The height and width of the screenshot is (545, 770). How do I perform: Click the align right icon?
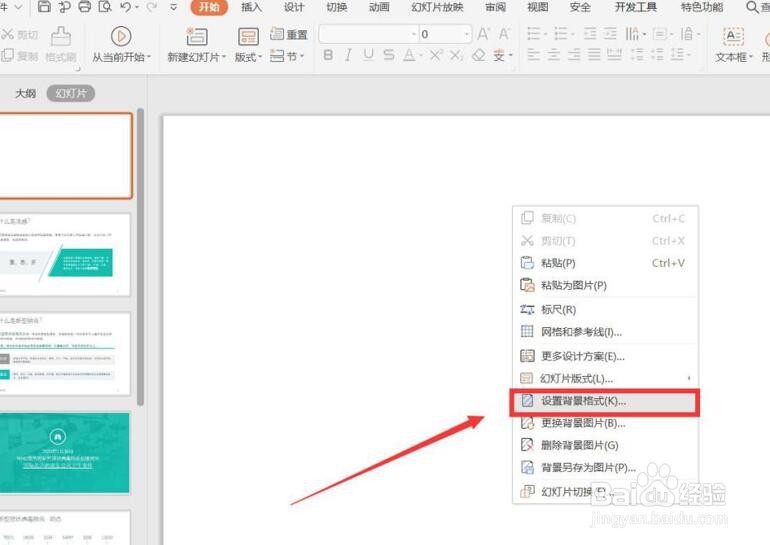(x=574, y=54)
